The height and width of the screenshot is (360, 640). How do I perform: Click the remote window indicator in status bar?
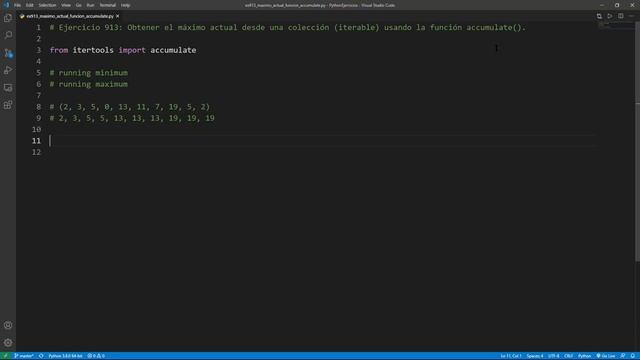pos(5,356)
